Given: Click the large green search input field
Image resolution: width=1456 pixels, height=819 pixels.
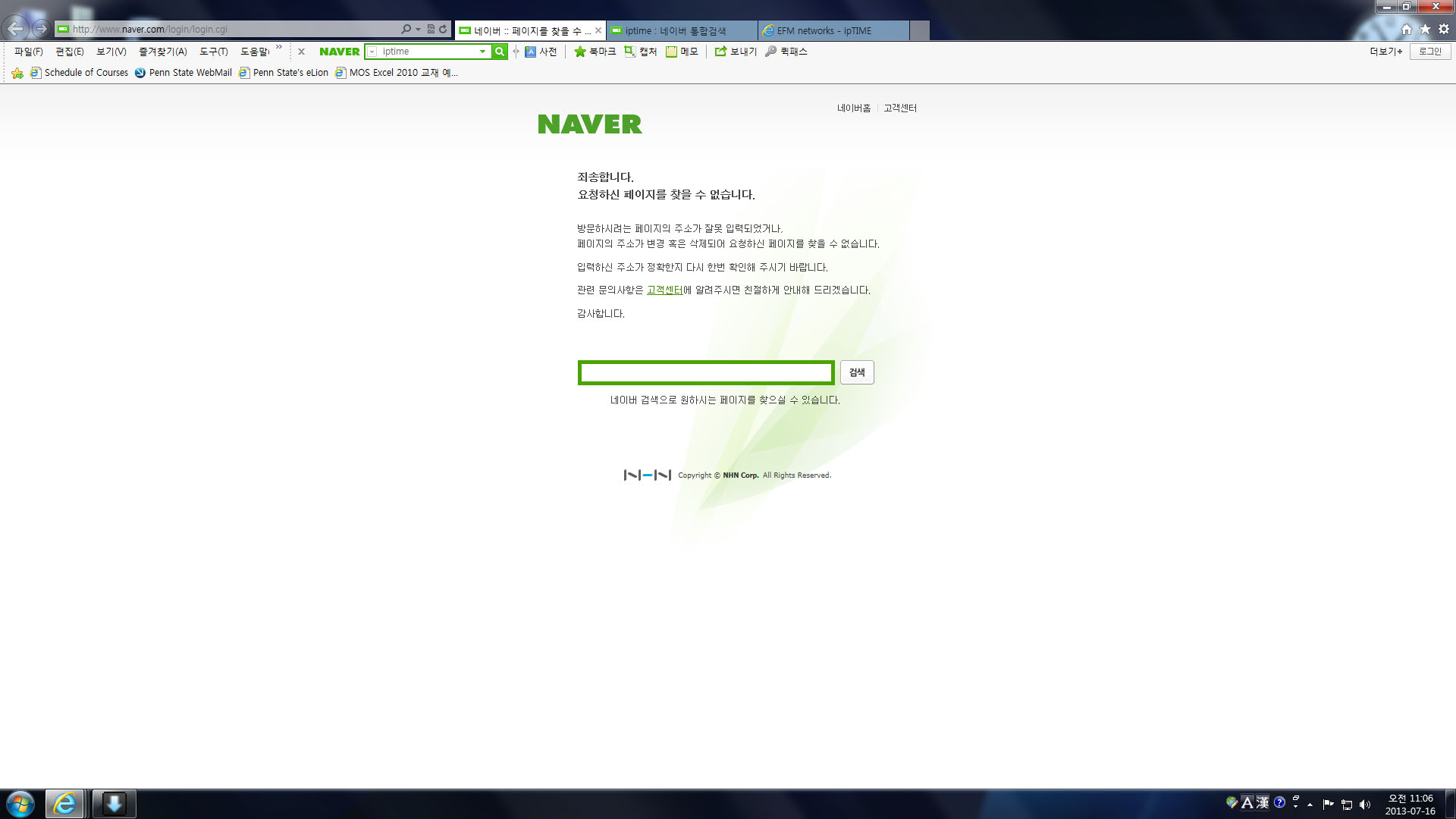Looking at the screenshot, I should (x=706, y=372).
